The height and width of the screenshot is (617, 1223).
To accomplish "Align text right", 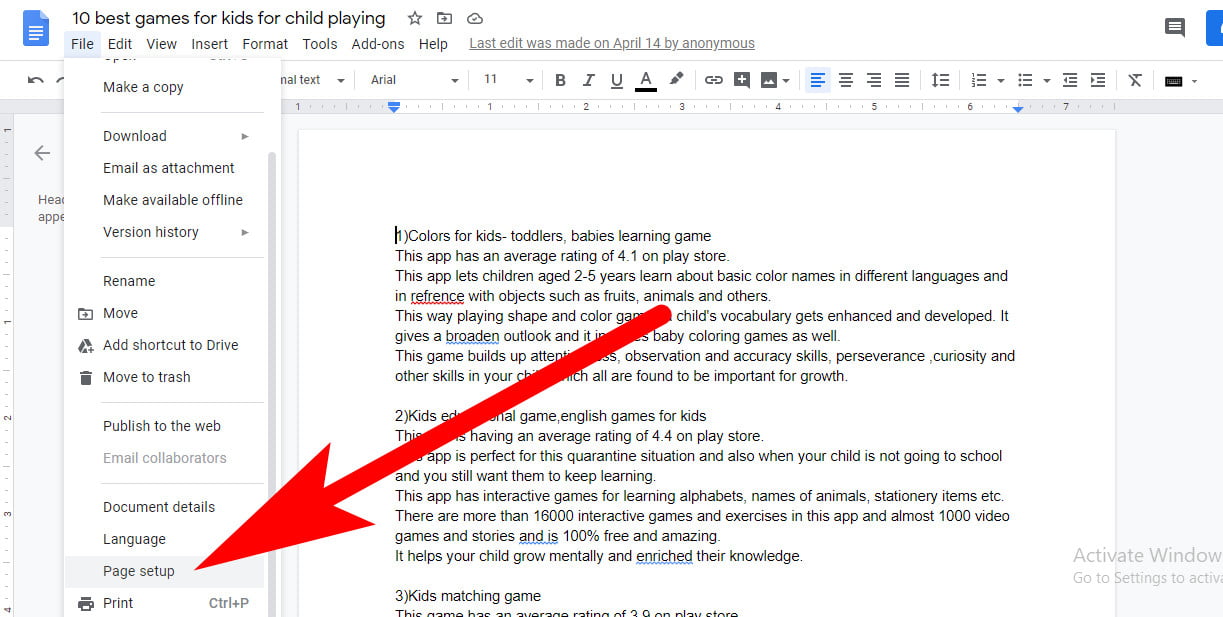I will 874,80.
